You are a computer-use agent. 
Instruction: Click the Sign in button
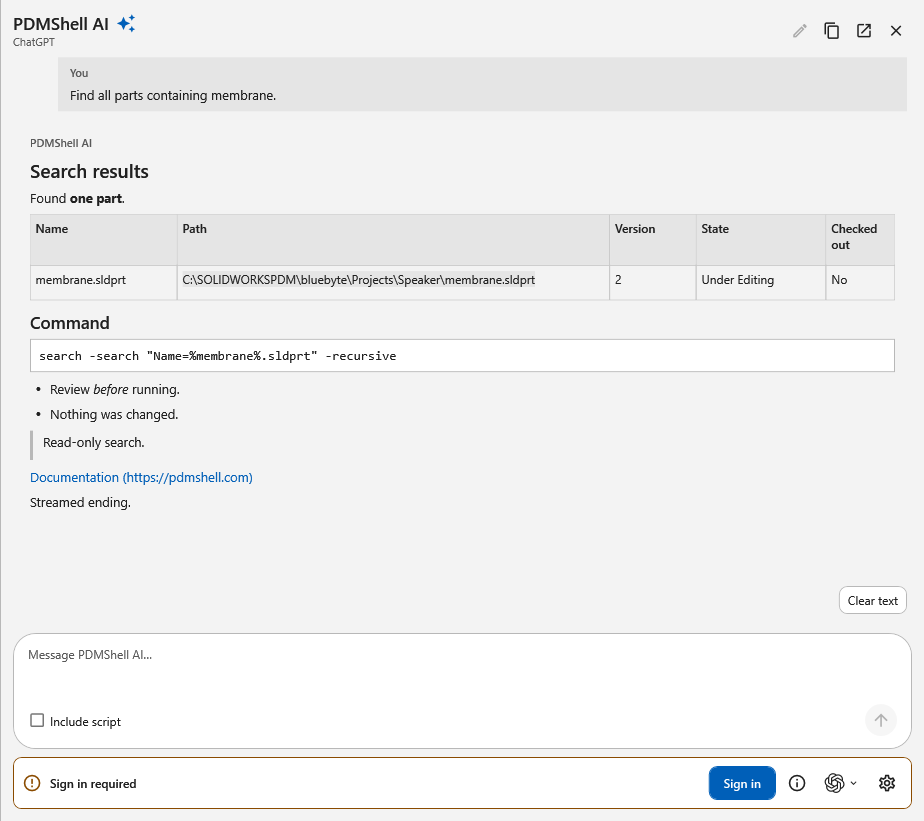[x=742, y=783]
